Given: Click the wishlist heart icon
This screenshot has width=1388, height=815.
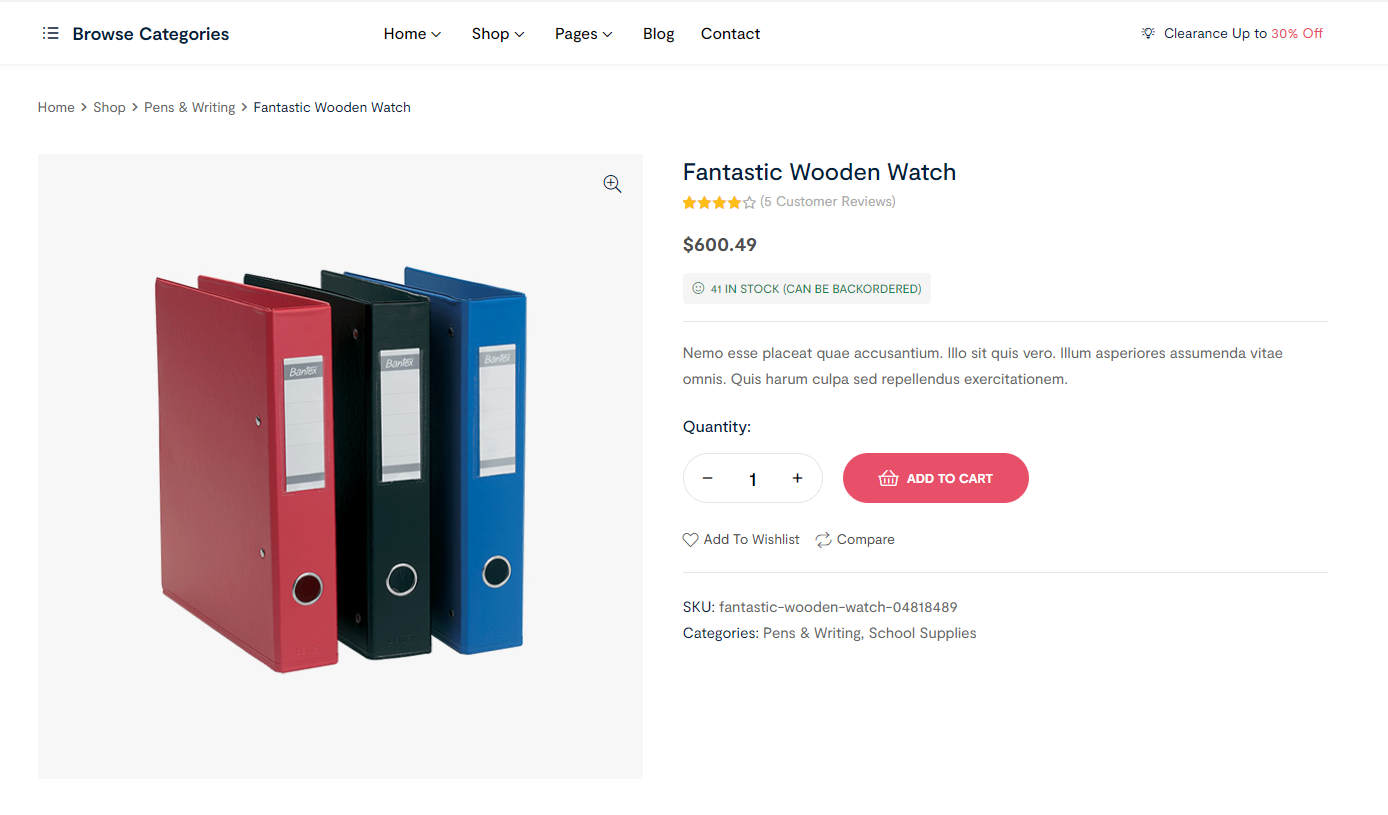Looking at the screenshot, I should (x=690, y=540).
